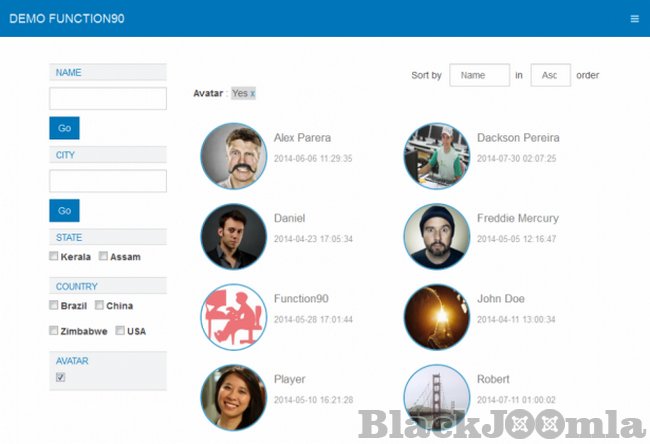Open the Sort by Name dropdown
The height and width of the screenshot is (444, 650).
point(479,75)
